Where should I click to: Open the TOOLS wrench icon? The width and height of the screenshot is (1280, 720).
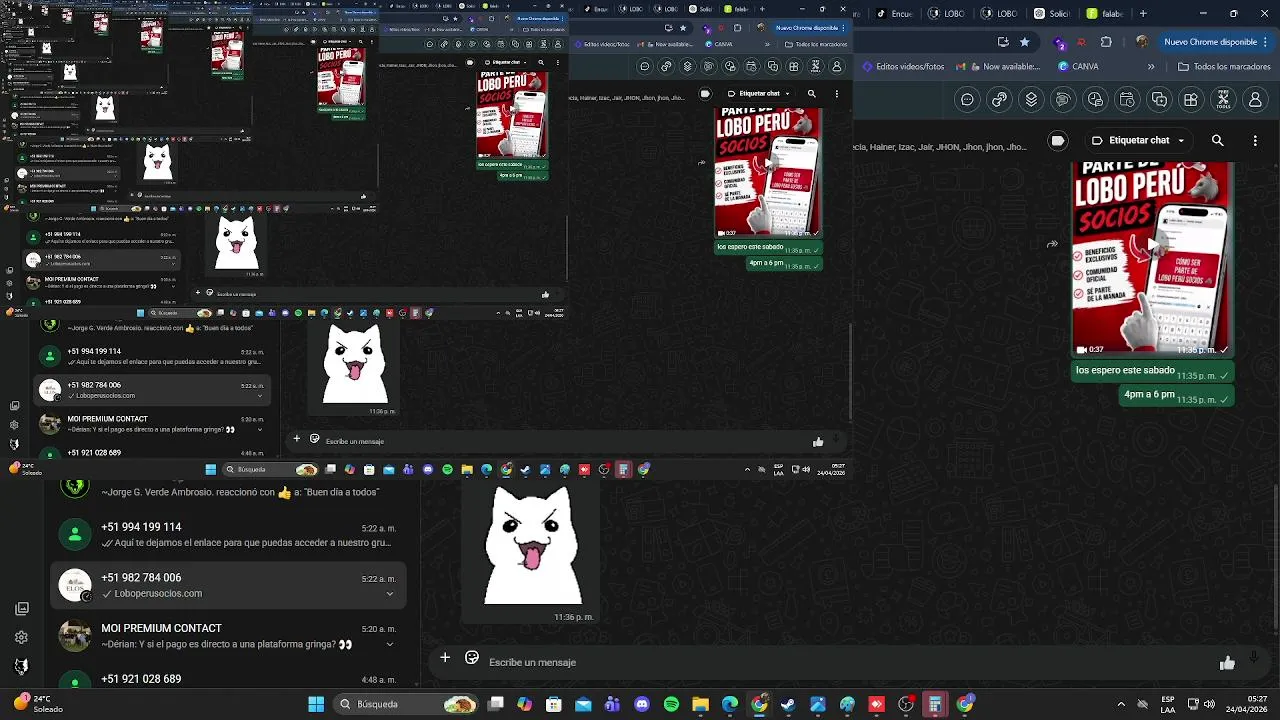1223,100
